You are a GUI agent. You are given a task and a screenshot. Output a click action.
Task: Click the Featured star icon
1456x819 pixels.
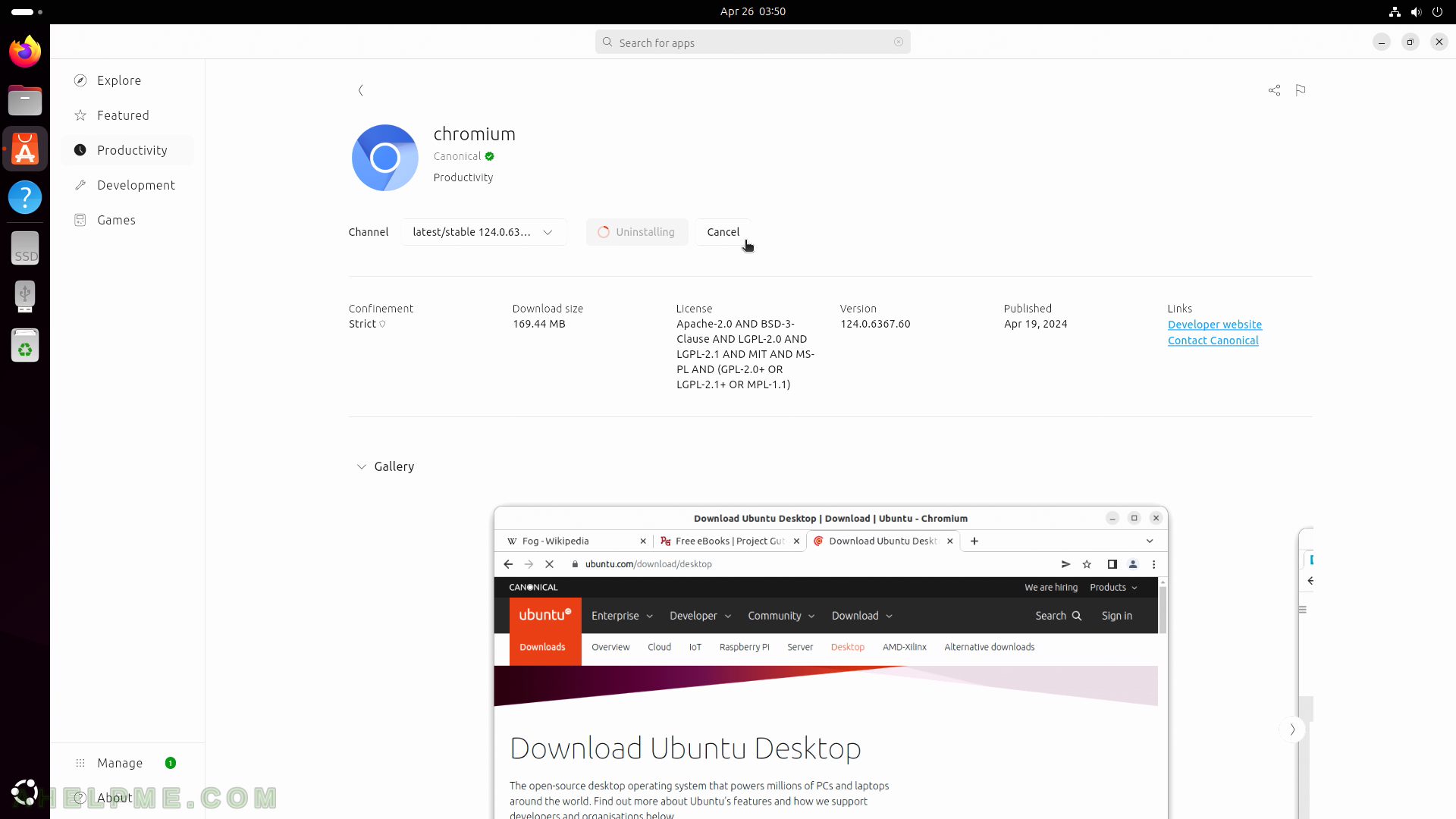pos(80,115)
